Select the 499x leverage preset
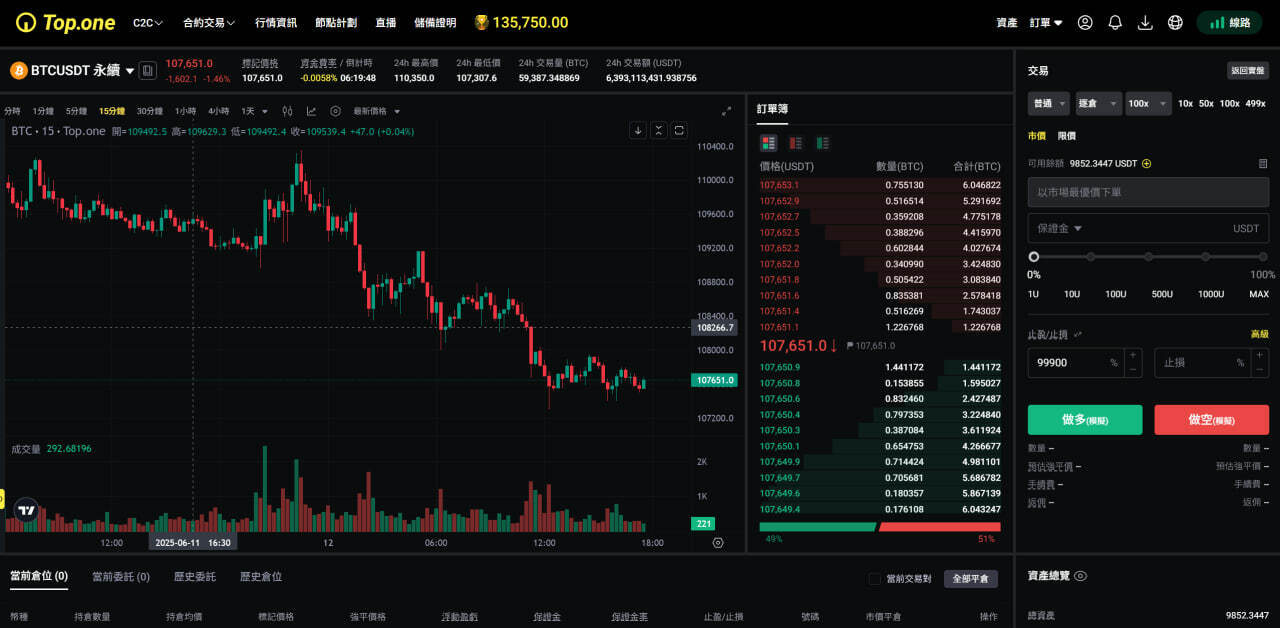The height and width of the screenshot is (628, 1280). point(1255,103)
